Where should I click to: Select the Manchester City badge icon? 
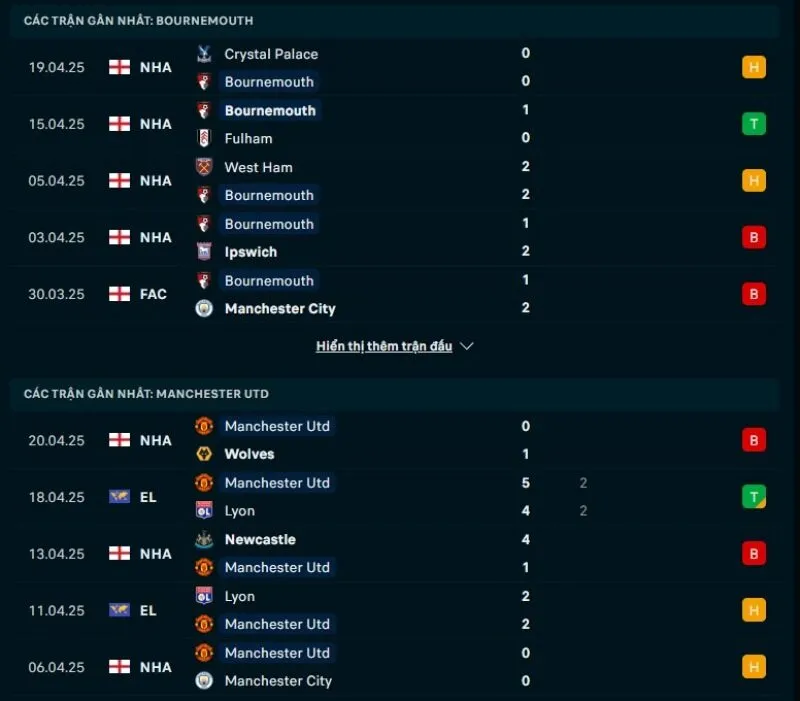tap(203, 309)
